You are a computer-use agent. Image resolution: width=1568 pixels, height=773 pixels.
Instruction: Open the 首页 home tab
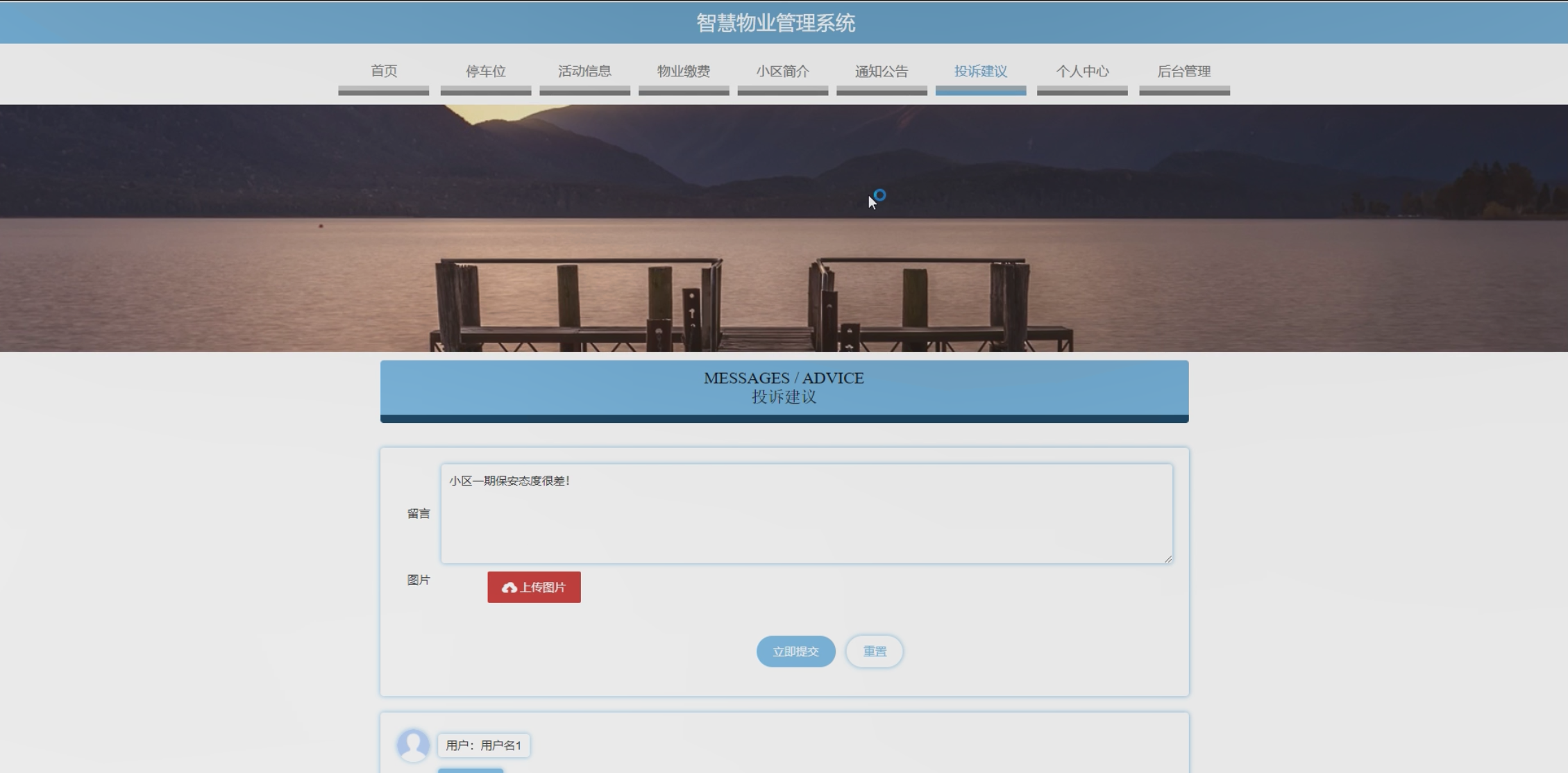tap(384, 72)
